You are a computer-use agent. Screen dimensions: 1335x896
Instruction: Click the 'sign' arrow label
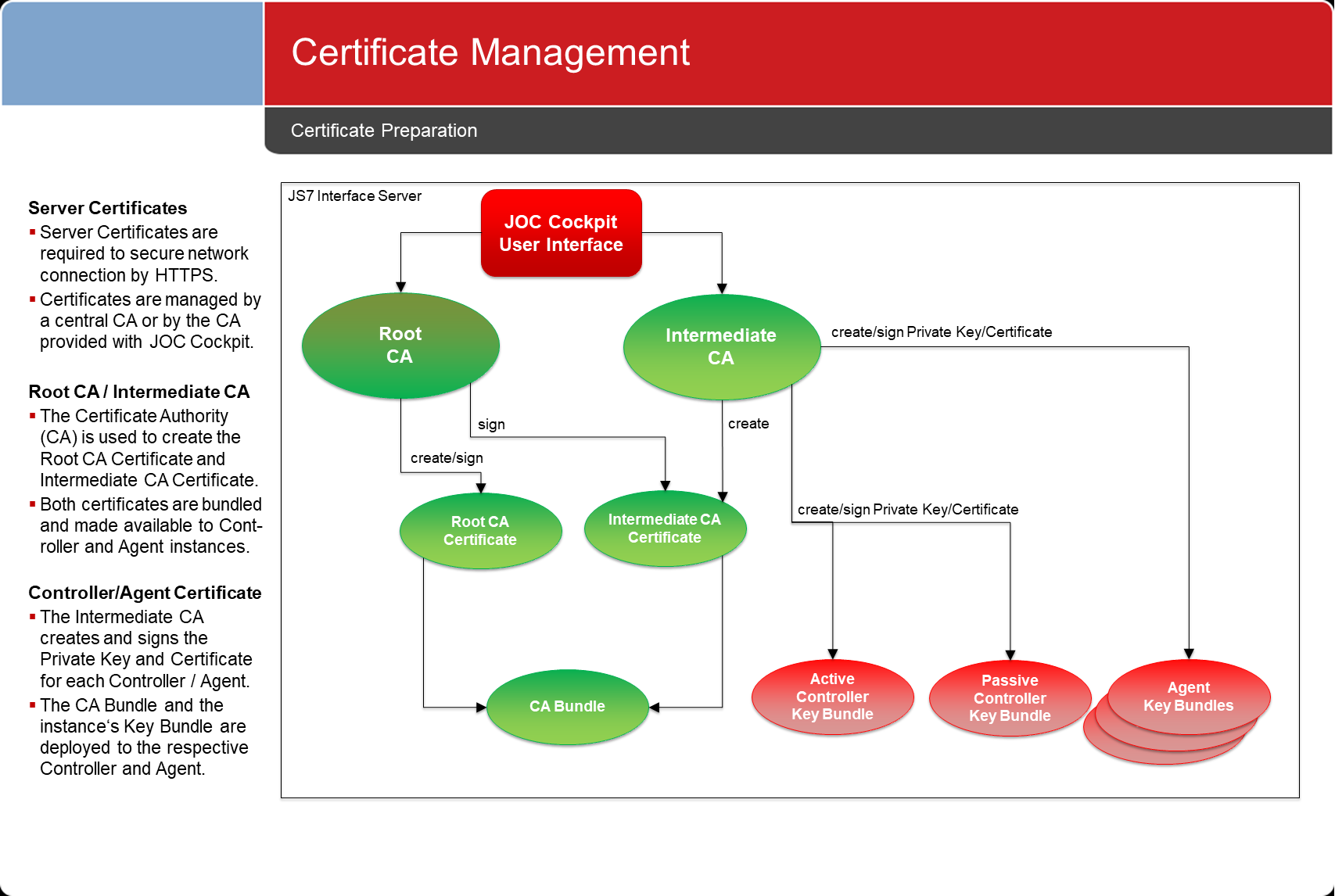pyautogui.click(x=491, y=425)
